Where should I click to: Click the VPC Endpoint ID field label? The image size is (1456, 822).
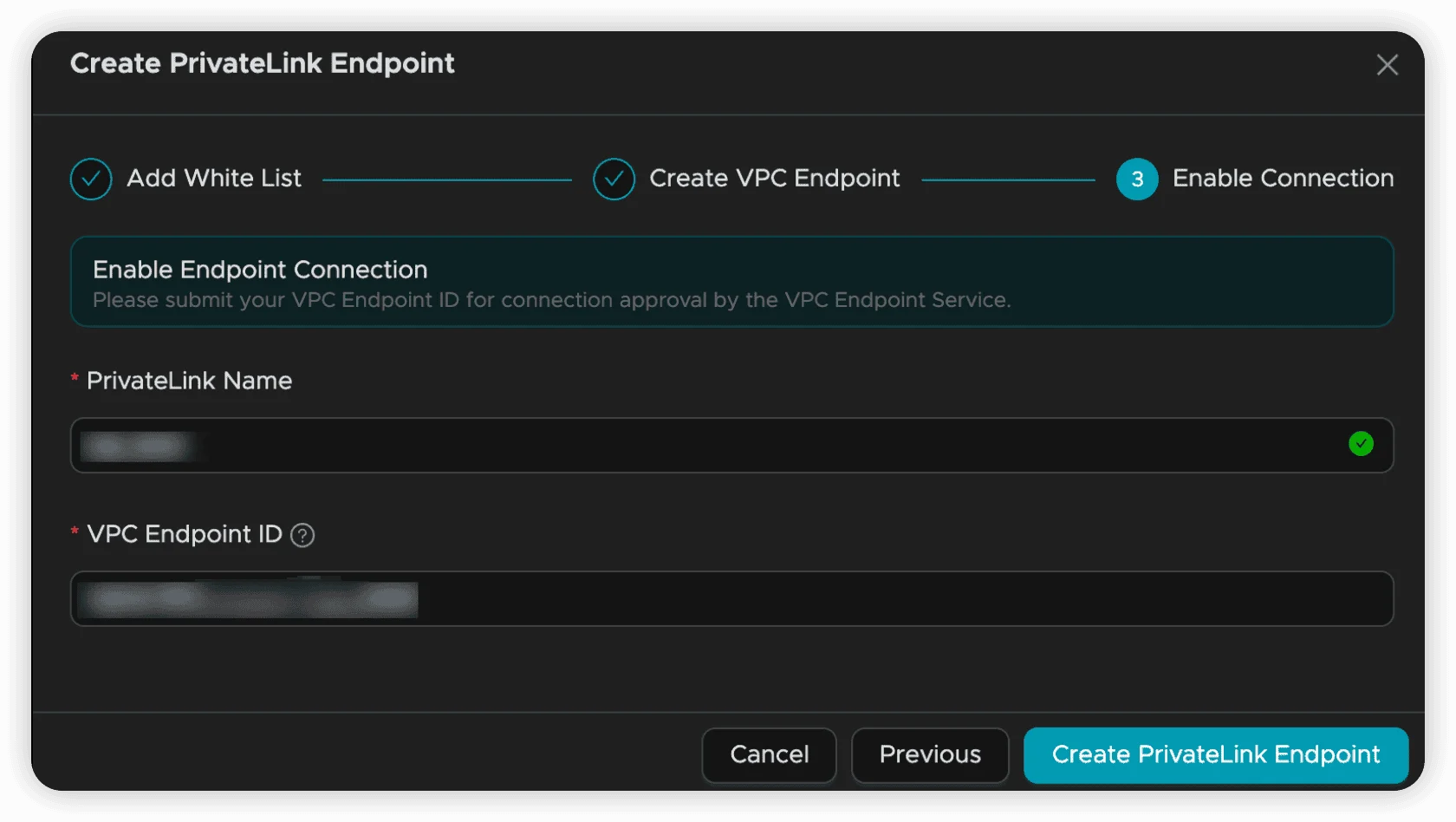coord(185,534)
